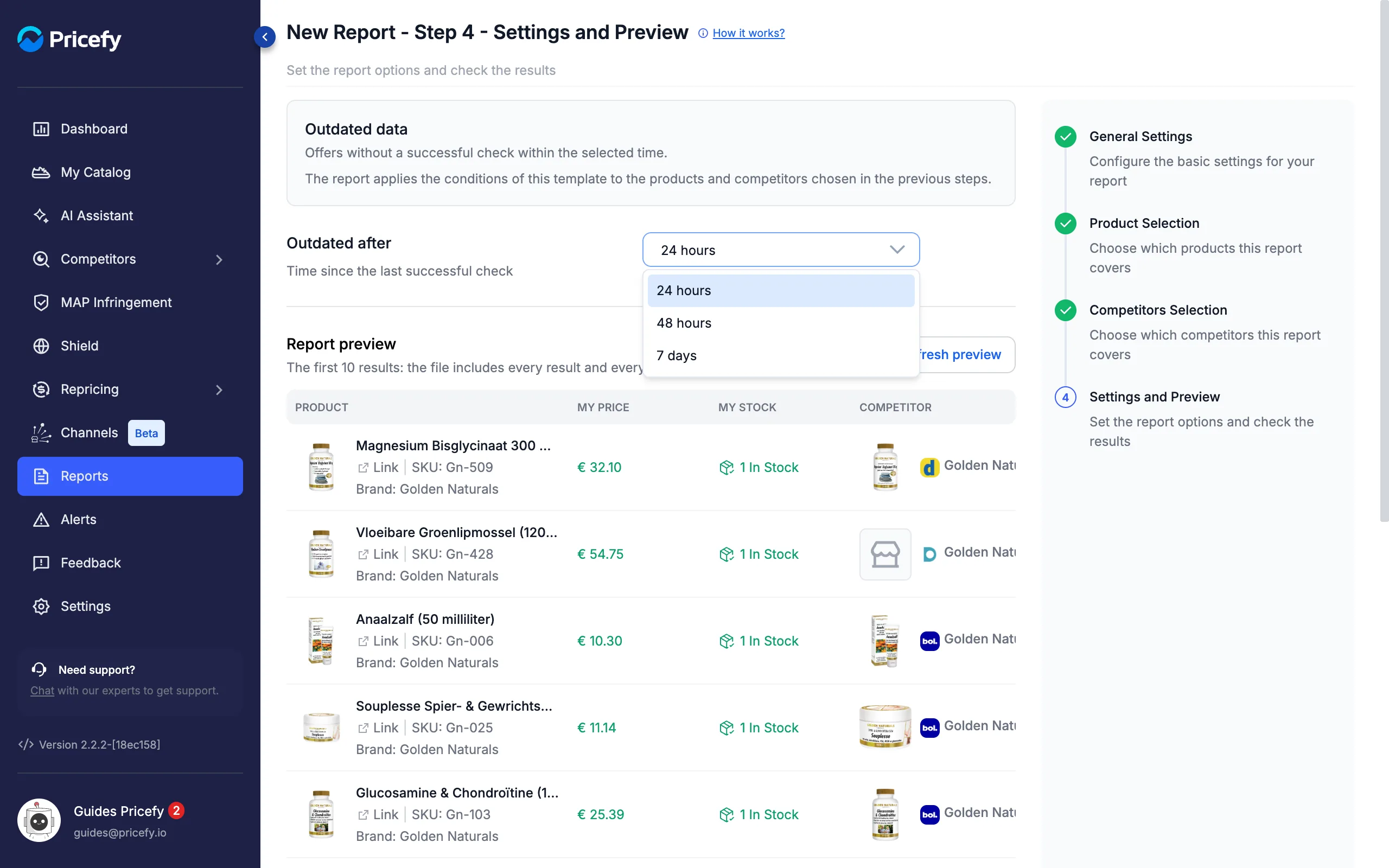Select the 48 hours option
The image size is (1389, 868).
pyautogui.click(x=781, y=323)
